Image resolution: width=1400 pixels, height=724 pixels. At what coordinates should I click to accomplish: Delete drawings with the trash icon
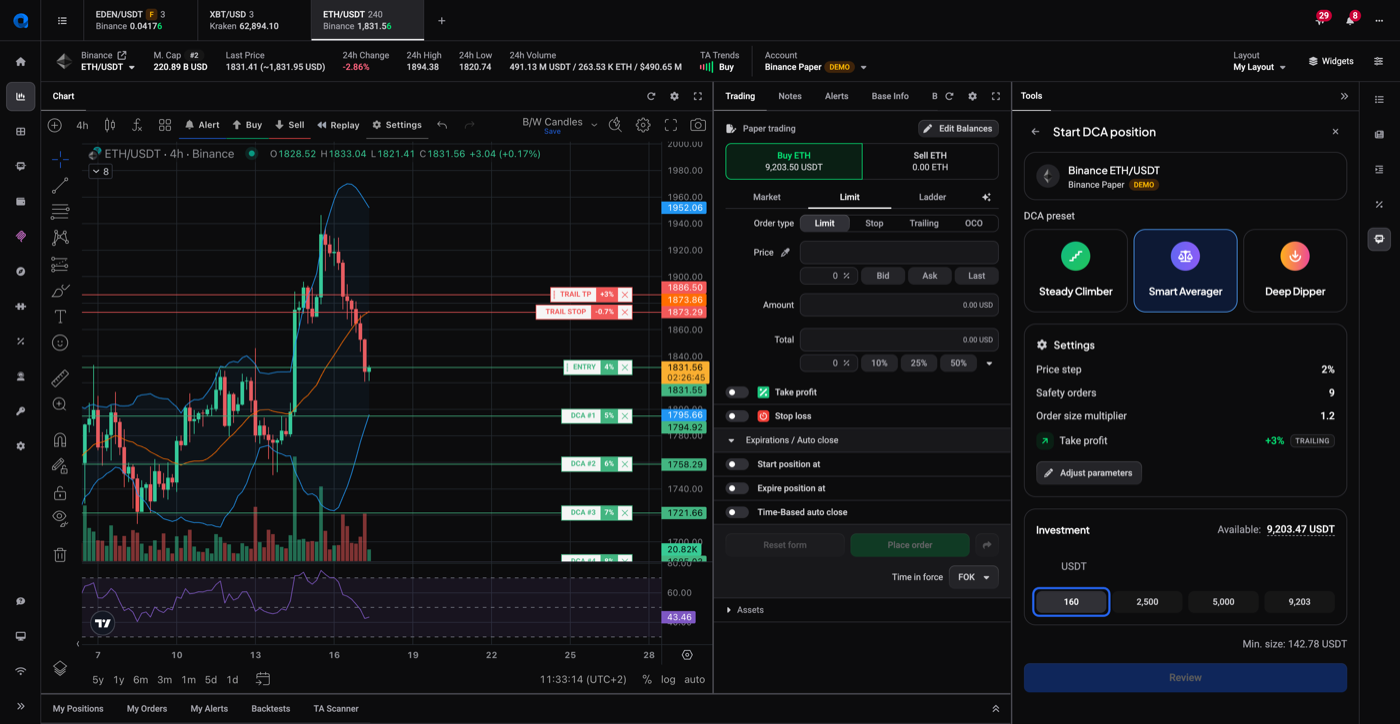pos(60,554)
